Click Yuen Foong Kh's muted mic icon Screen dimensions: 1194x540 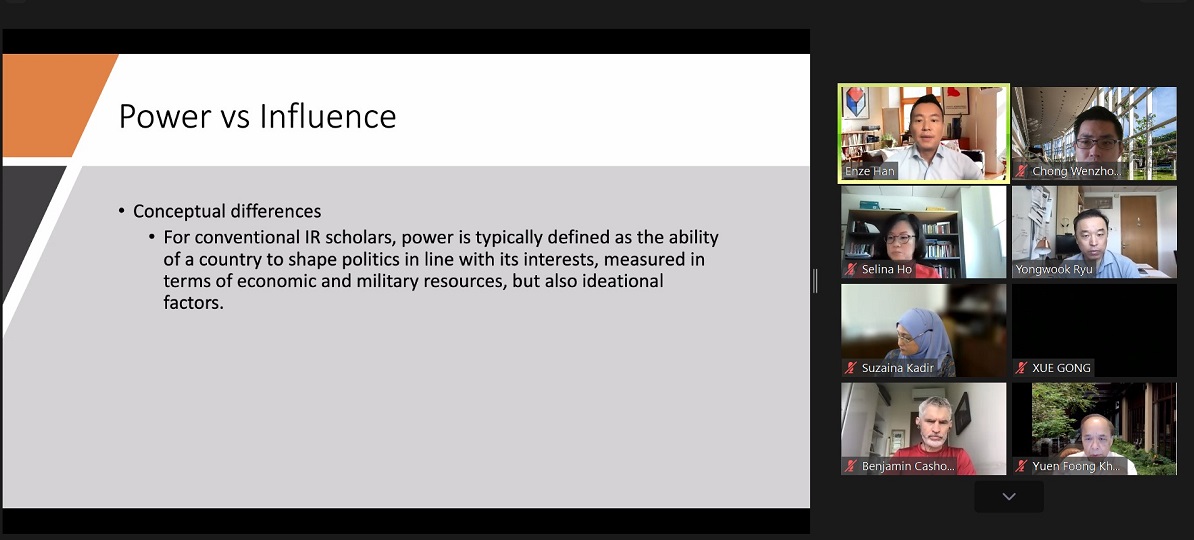1022,466
